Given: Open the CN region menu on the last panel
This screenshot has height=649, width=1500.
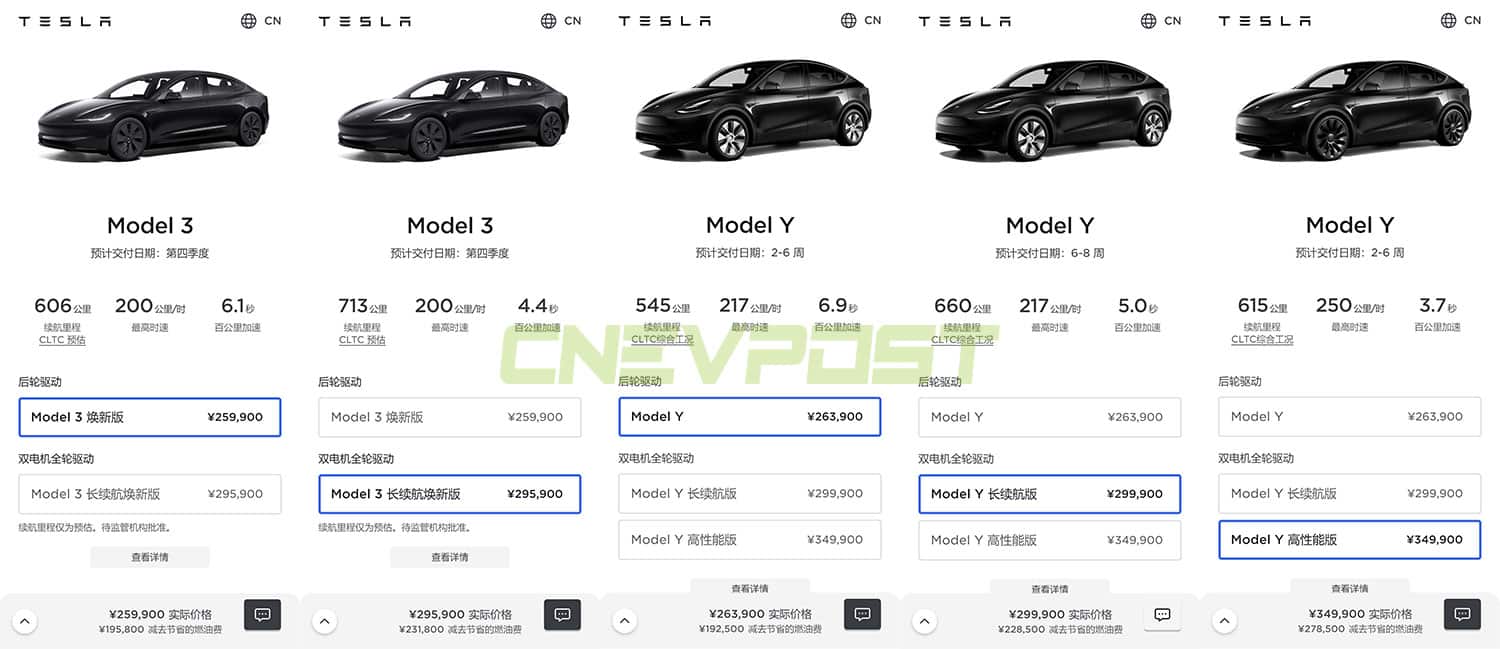Looking at the screenshot, I should 1461,20.
